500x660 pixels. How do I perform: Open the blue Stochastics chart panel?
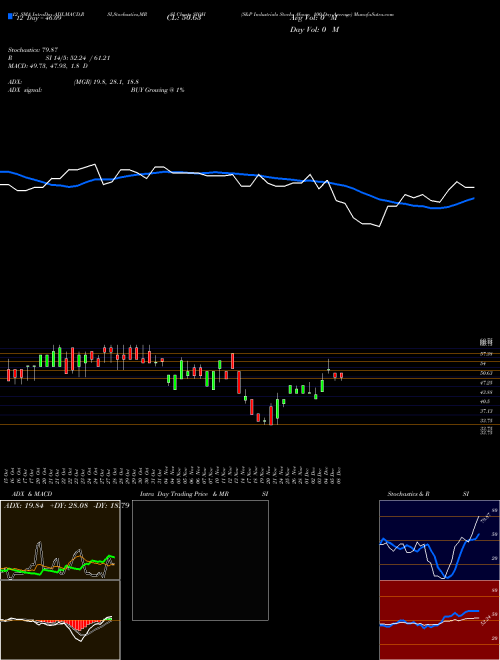[439, 540]
